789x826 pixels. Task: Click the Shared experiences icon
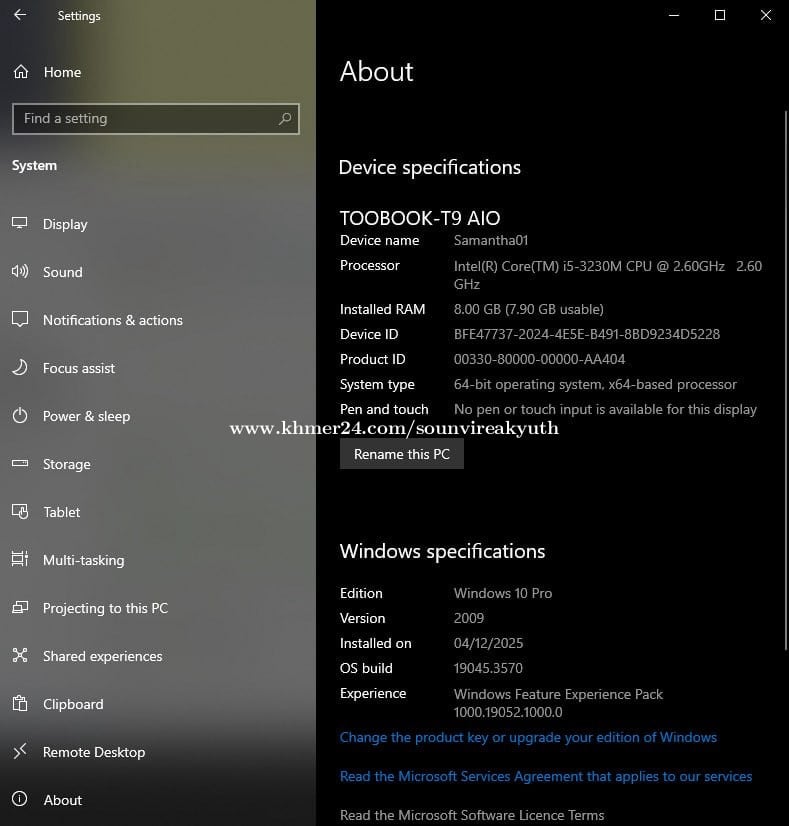tap(19, 655)
